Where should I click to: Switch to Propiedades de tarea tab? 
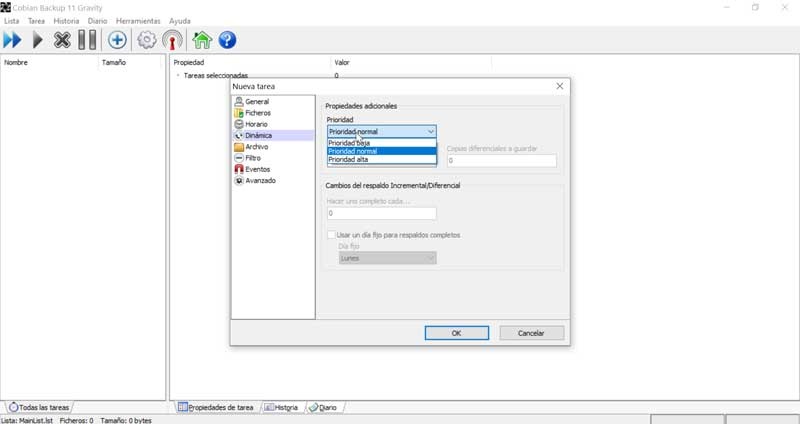(216, 407)
